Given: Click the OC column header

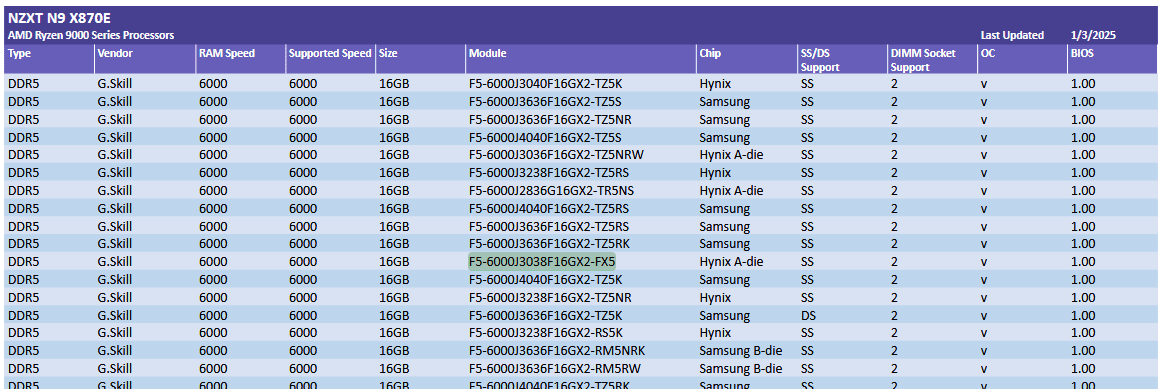Looking at the screenshot, I should coord(987,54).
